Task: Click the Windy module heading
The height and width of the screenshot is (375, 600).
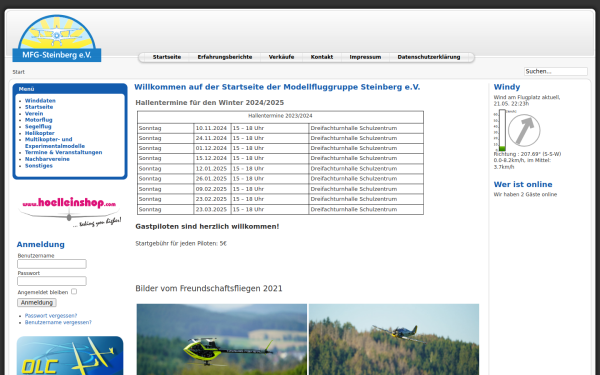Action: [x=507, y=87]
